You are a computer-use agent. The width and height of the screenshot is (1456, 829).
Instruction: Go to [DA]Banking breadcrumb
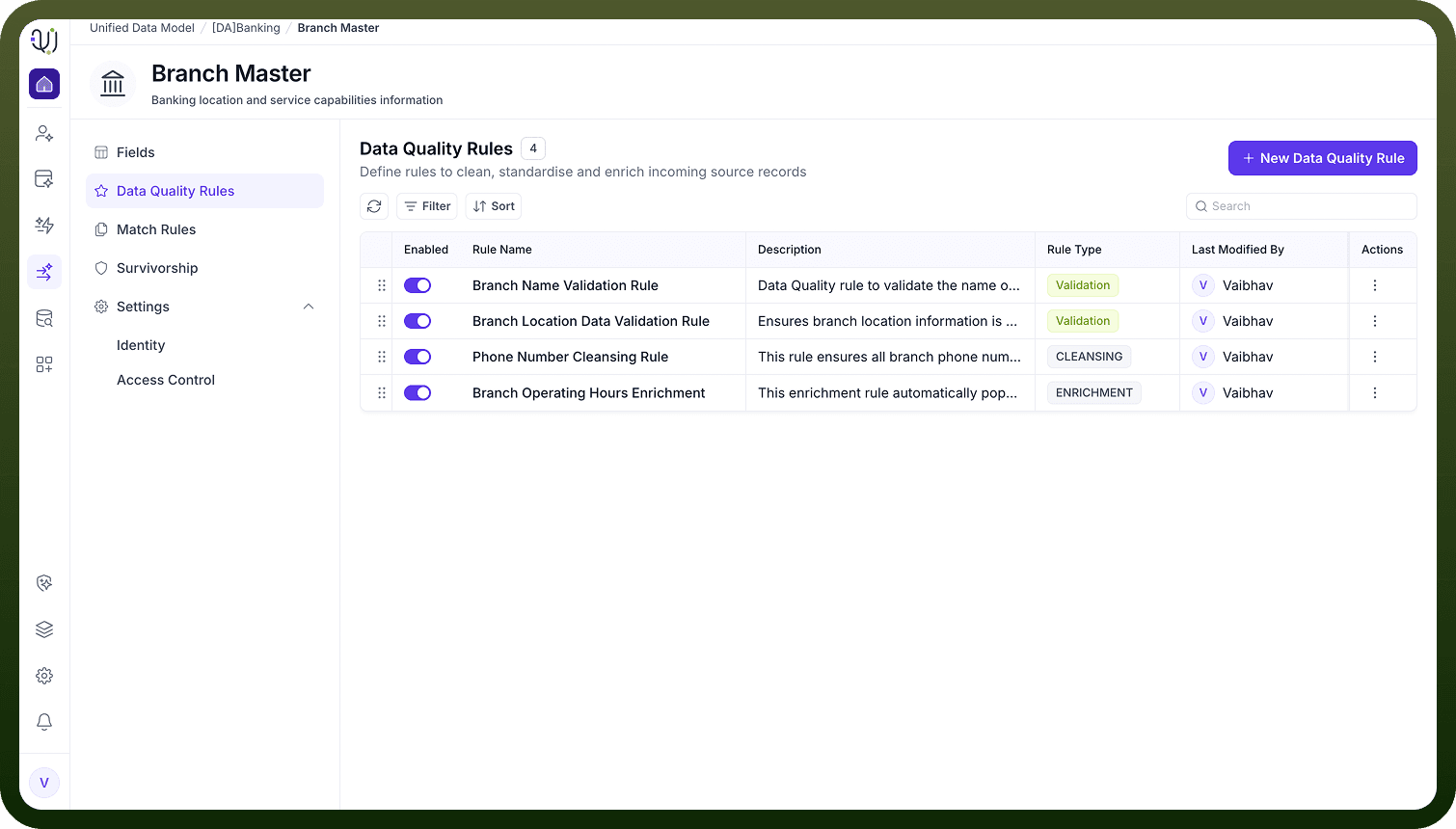tap(246, 28)
